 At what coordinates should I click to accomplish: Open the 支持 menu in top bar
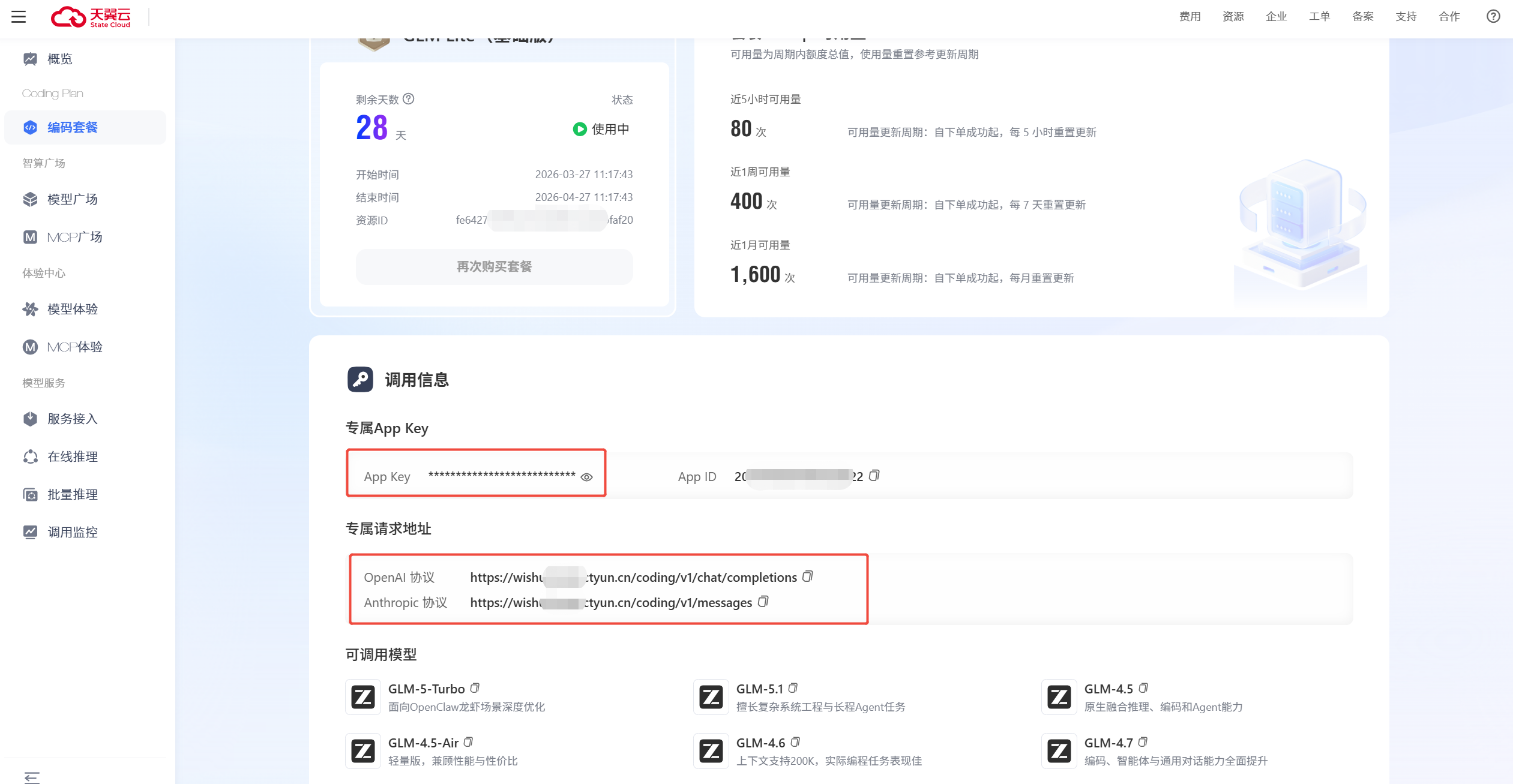pyautogui.click(x=1406, y=16)
